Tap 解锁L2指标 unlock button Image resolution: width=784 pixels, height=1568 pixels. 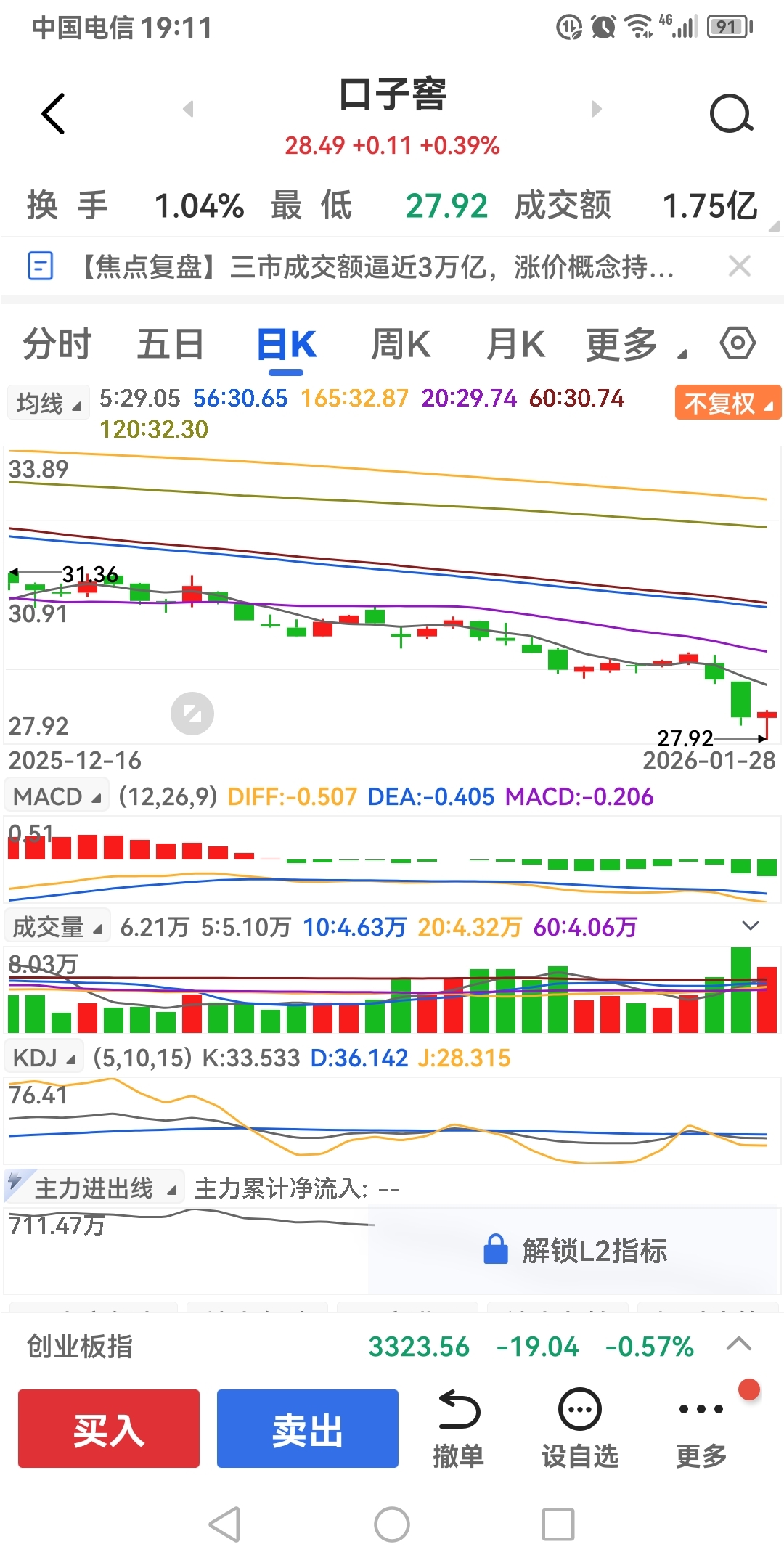(575, 1250)
